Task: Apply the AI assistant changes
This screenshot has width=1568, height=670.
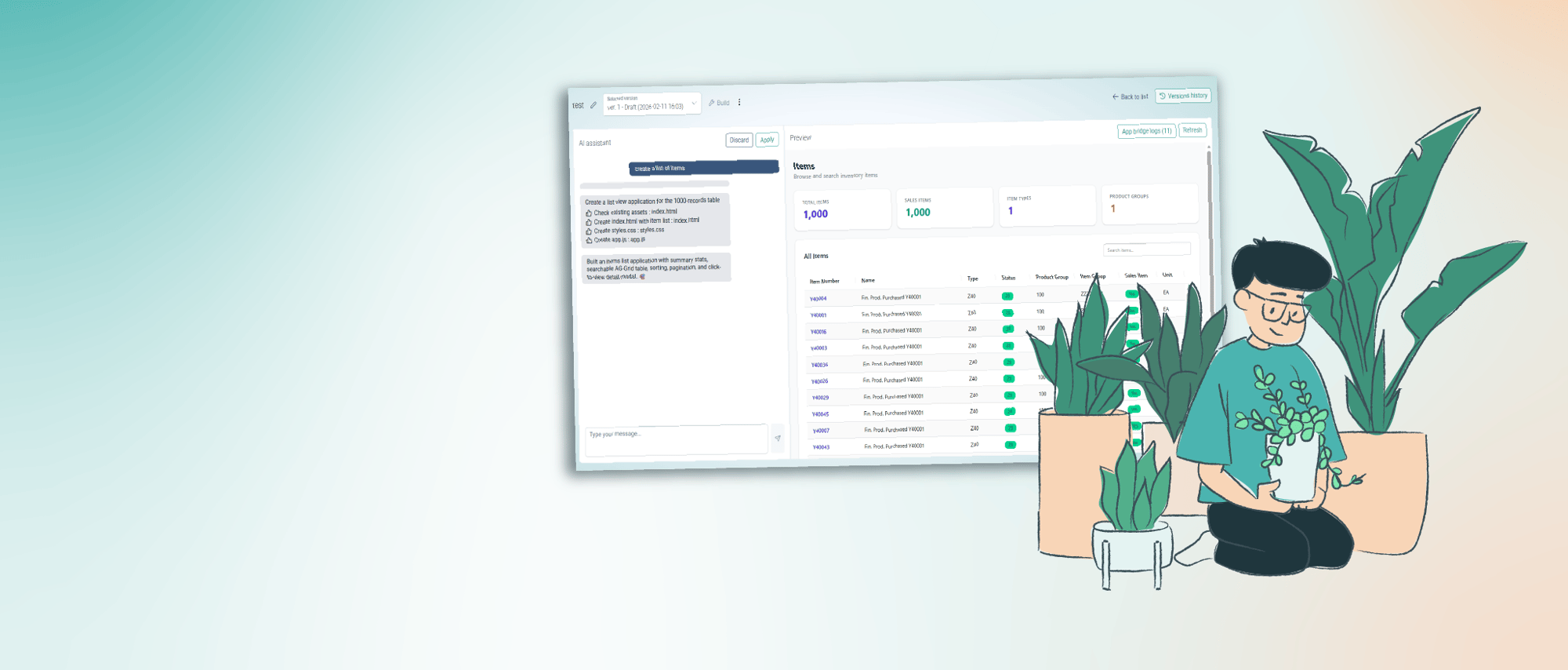Action: click(x=767, y=140)
